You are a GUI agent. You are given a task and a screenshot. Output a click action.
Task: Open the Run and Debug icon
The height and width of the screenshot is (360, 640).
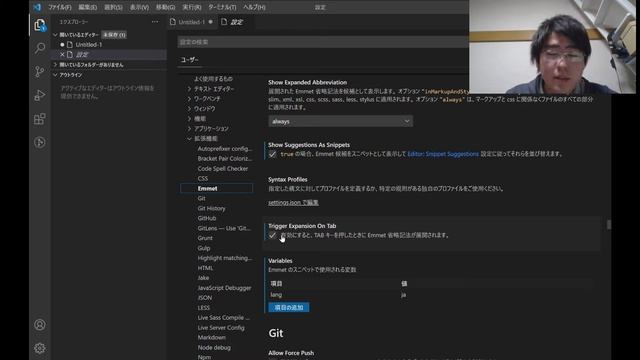[x=40, y=95]
